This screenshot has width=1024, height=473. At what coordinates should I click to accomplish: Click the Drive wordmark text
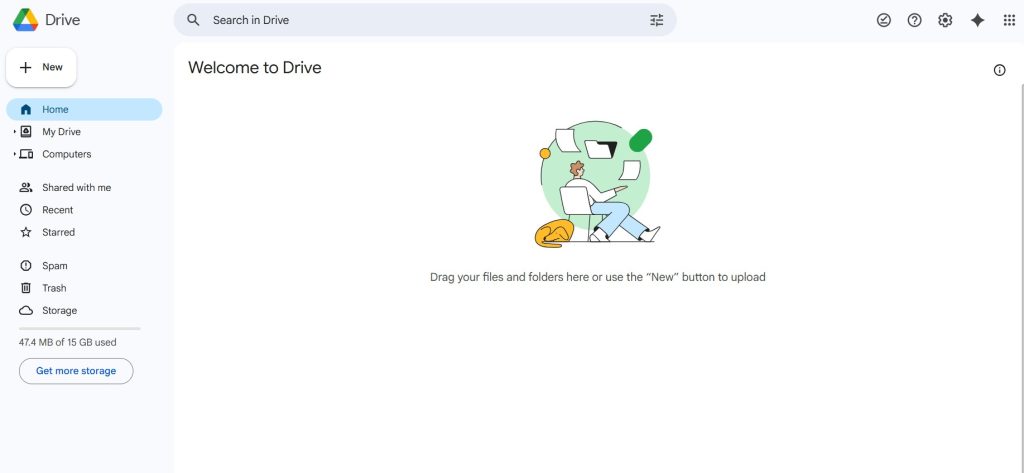pyautogui.click(x=62, y=20)
